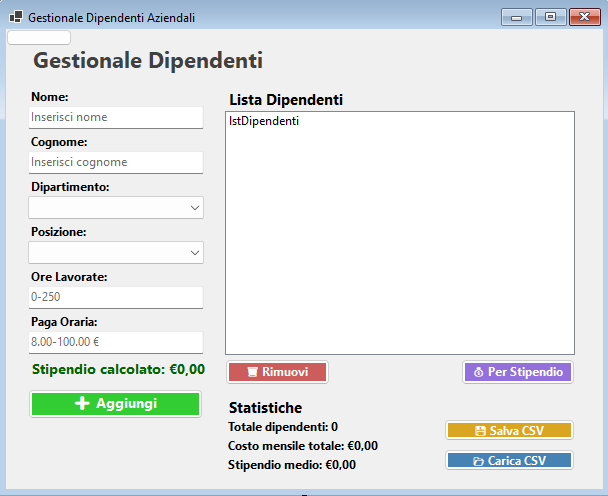Click the Aggiungi button

(x=116, y=404)
